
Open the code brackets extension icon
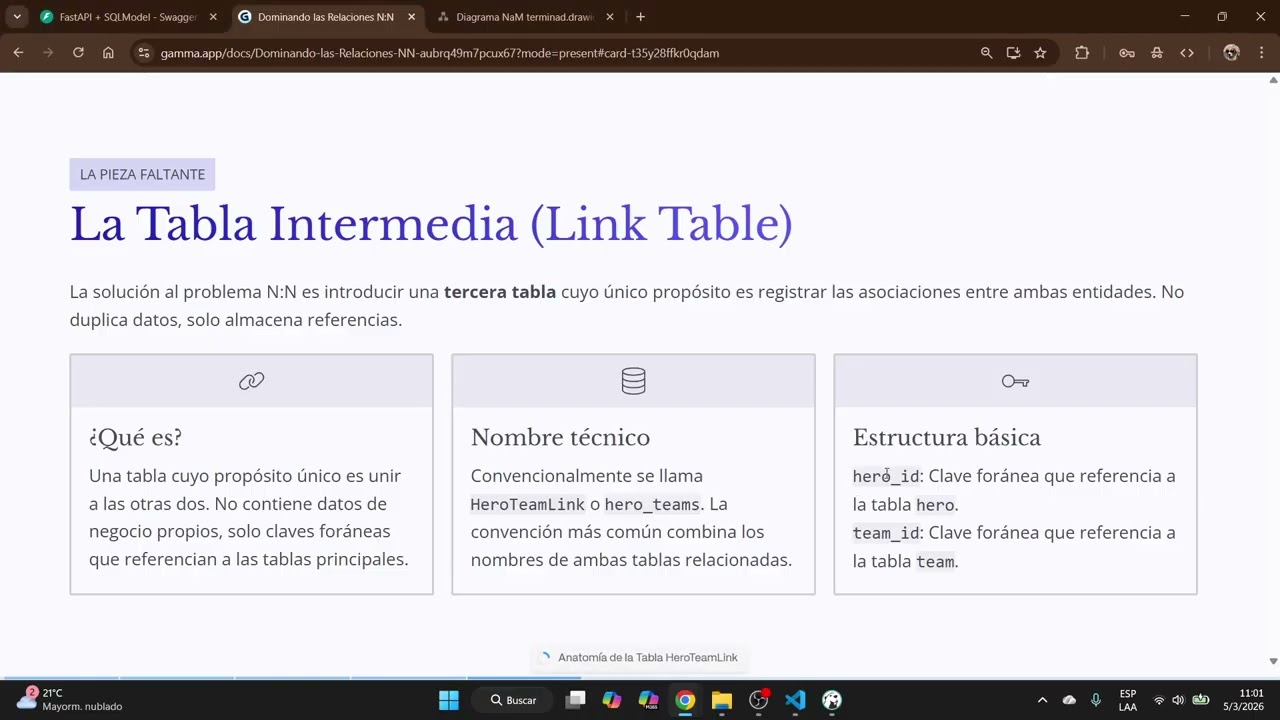(x=1187, y=53)
